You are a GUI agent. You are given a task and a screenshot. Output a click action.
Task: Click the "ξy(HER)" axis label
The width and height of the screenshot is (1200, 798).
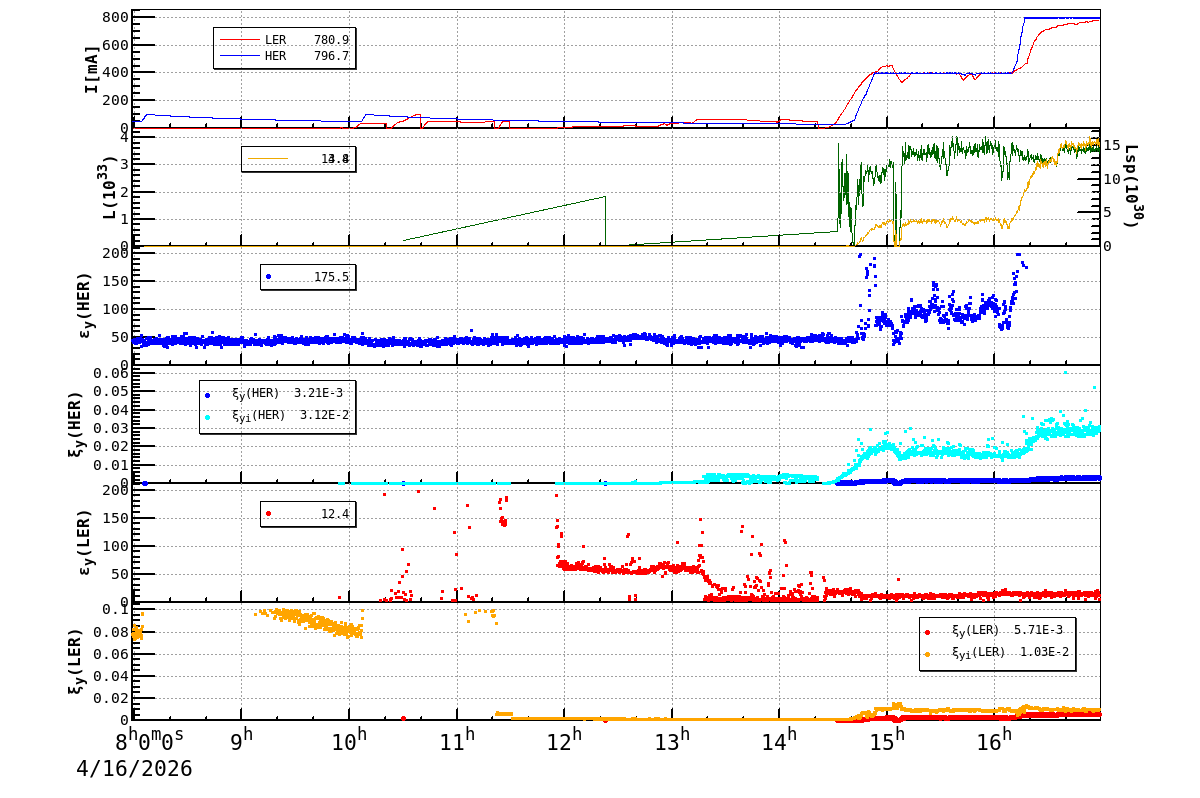77,424
